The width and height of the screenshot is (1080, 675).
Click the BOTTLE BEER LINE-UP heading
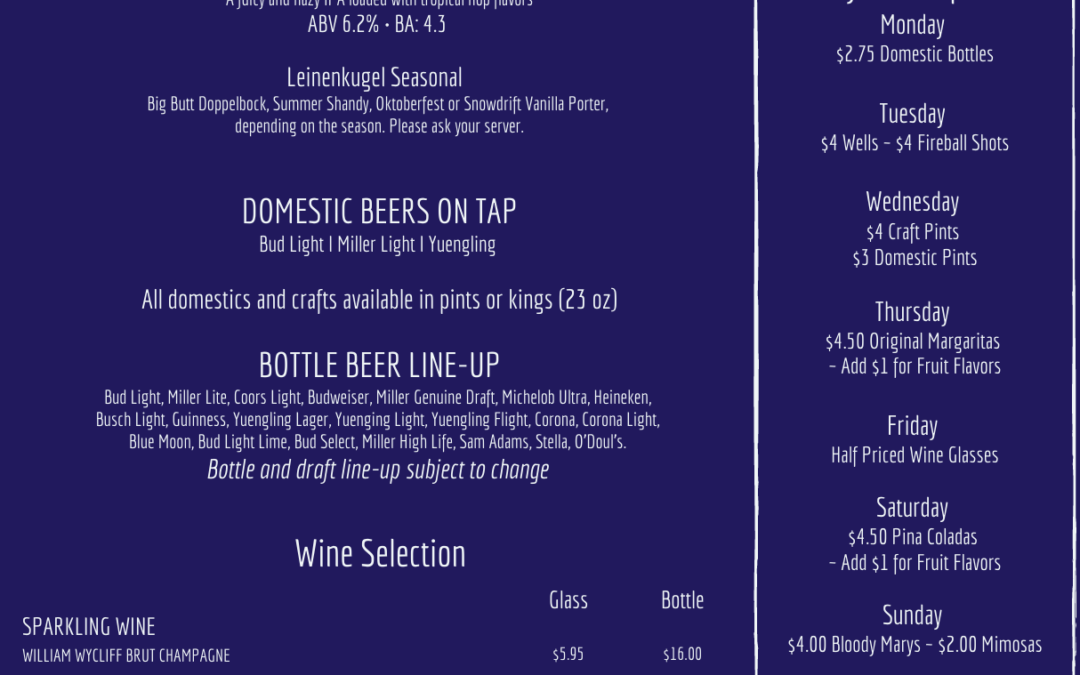379,365
